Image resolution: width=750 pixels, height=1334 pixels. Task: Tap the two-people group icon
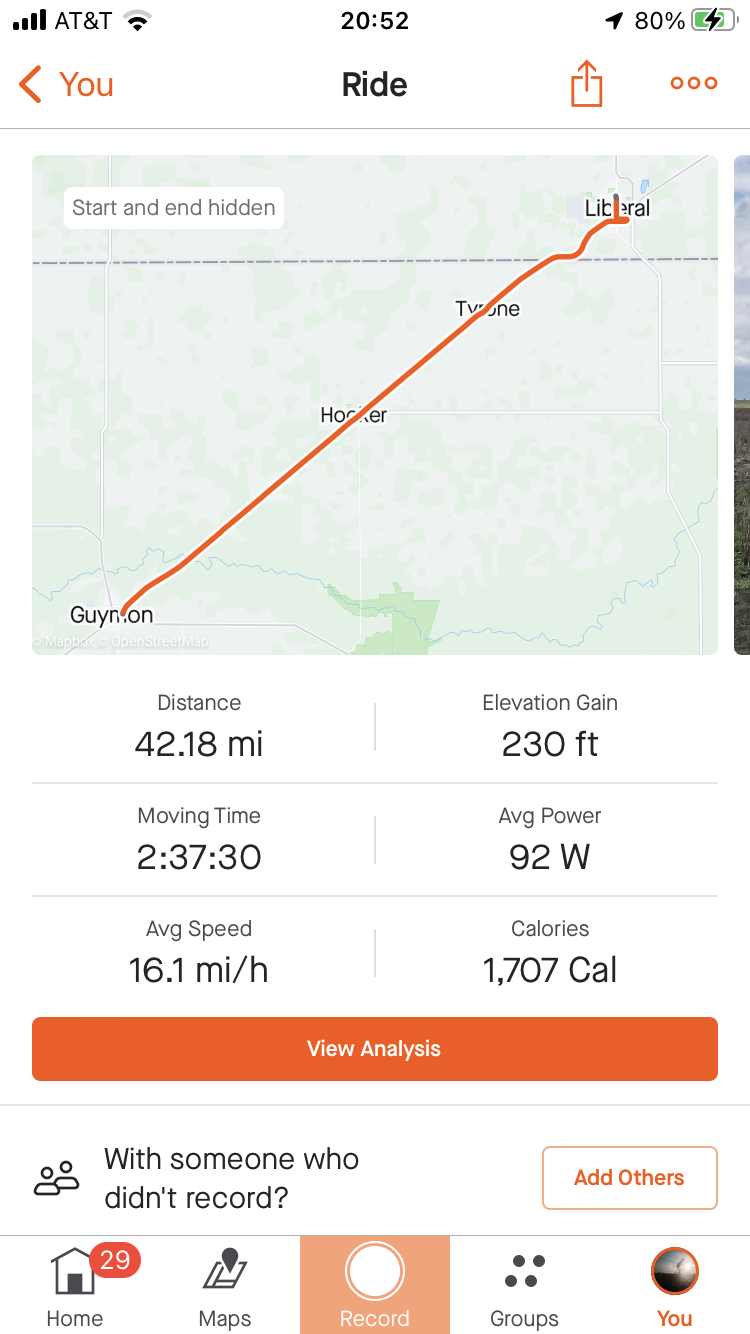tap(56, 1178)
